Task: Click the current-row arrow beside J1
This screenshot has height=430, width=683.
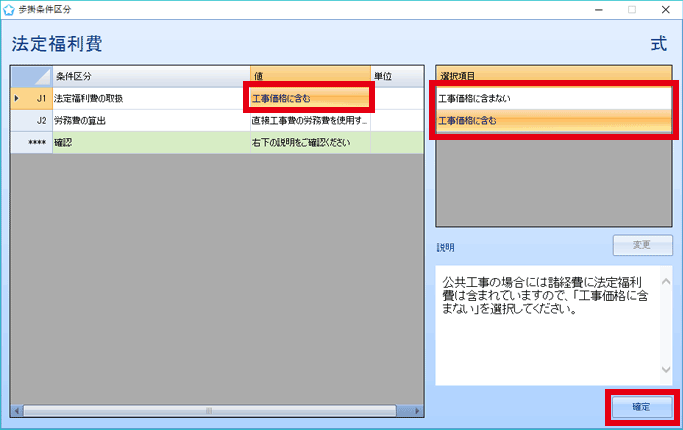Action: click(15, 98)
